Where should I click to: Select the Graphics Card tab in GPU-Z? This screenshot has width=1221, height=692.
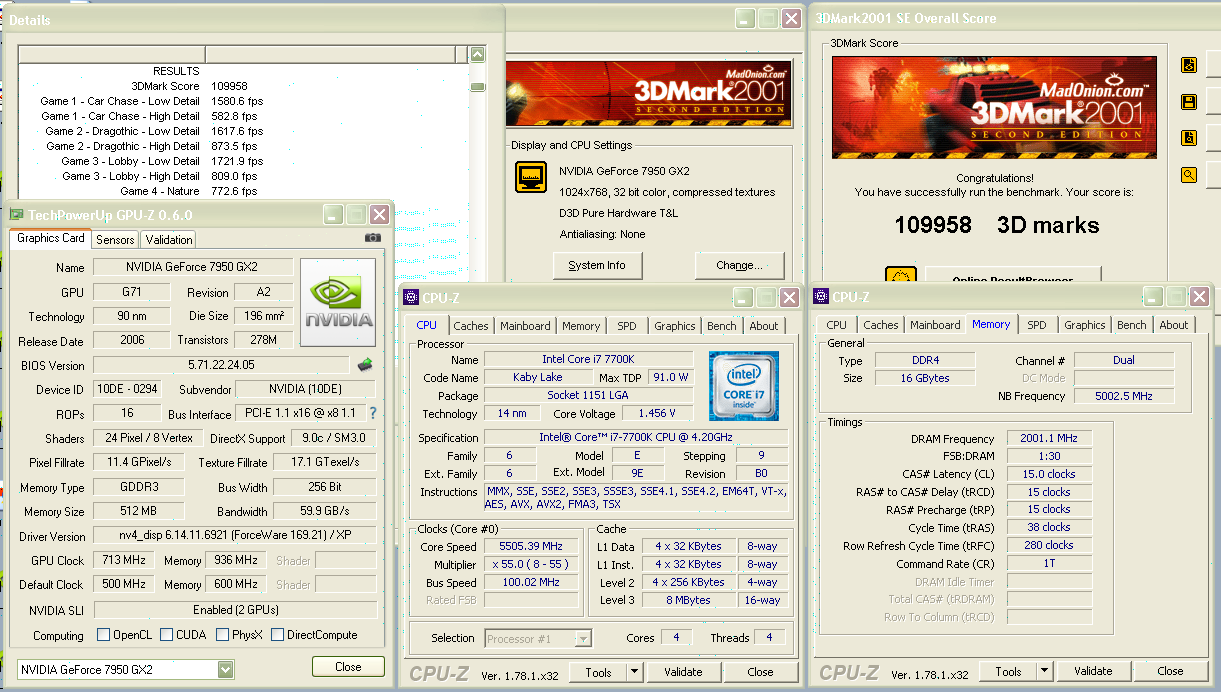(x=51, y=238)
